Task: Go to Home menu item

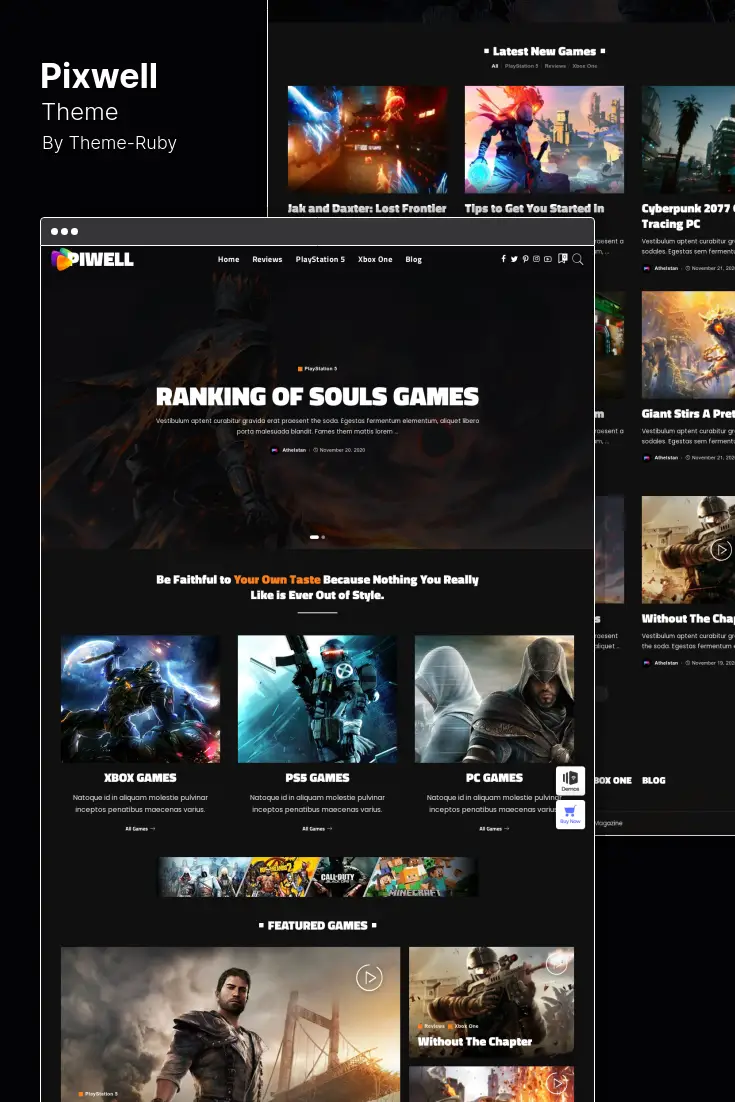Action: pos(228,259)
